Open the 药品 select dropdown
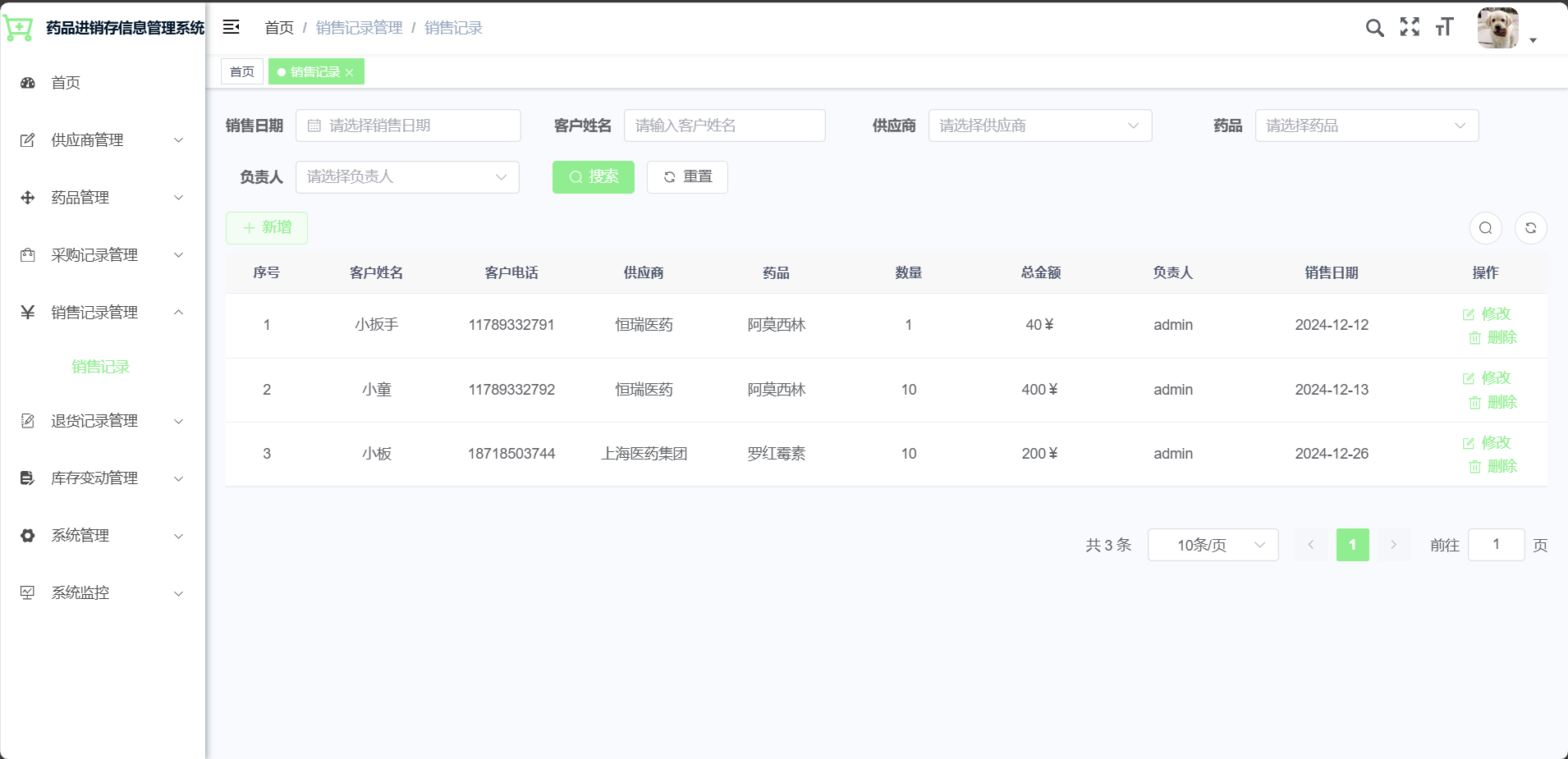 (x=1367, y=126)
